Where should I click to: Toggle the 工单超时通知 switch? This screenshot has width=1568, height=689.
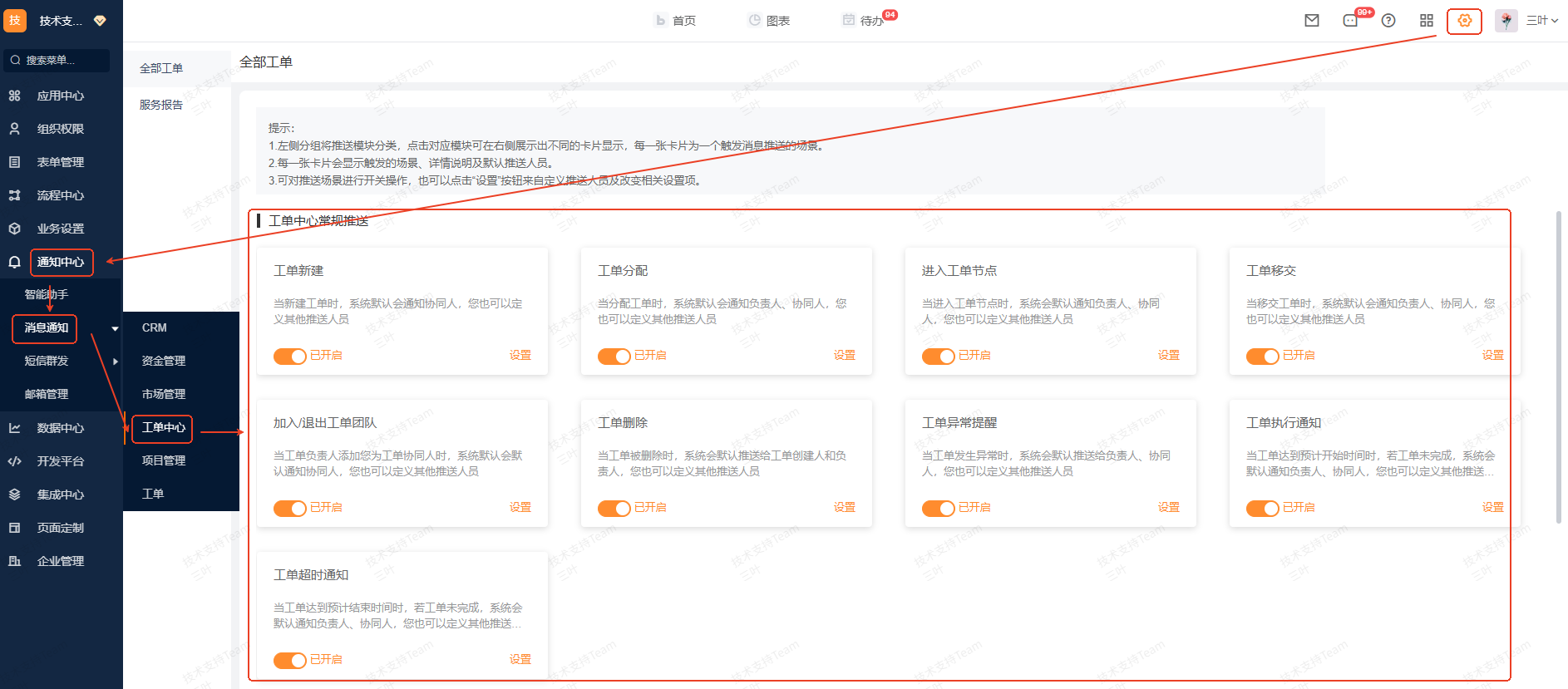[x=290, y=660]
